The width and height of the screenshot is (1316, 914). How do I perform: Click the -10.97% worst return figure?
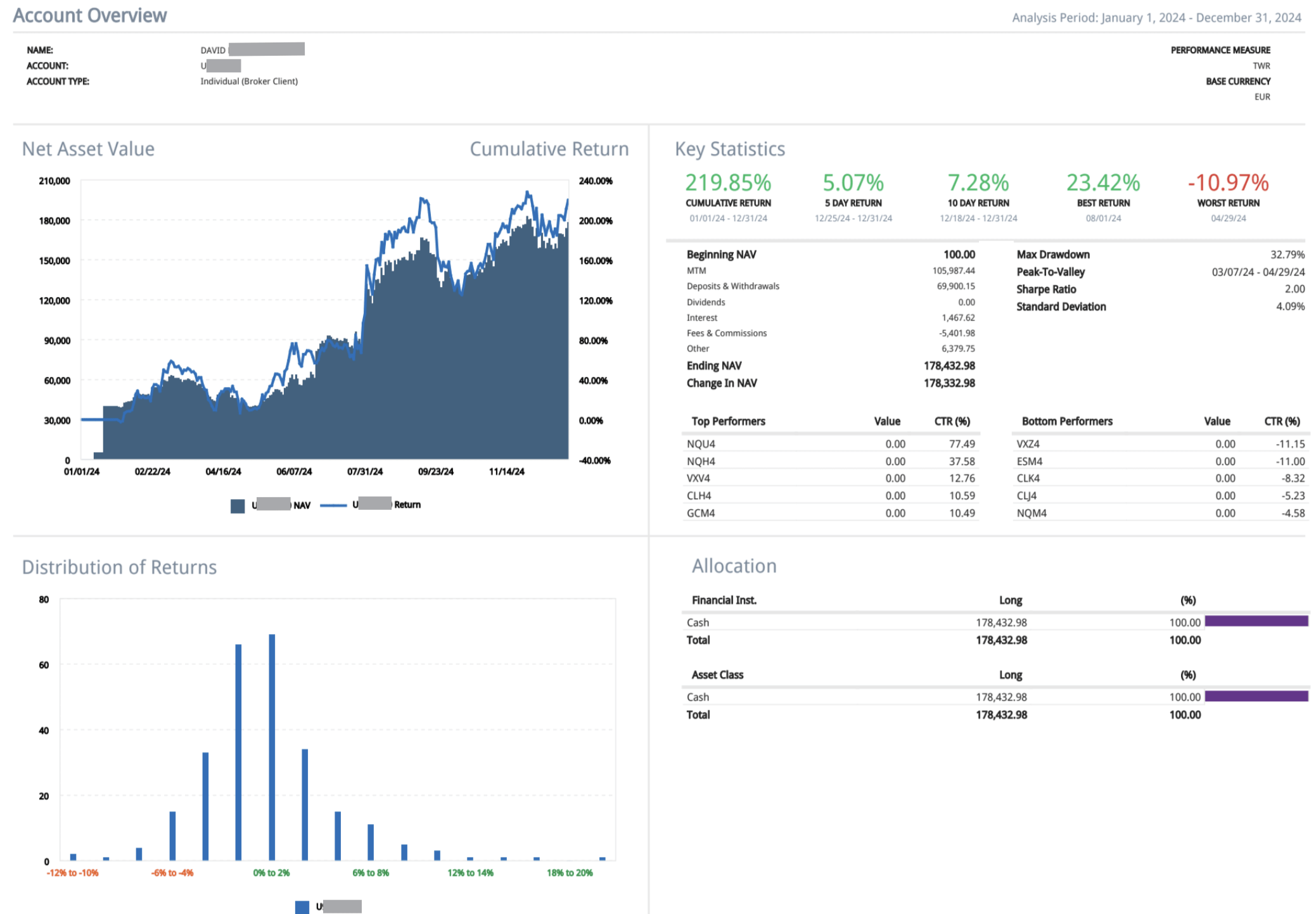(1227, 183)
